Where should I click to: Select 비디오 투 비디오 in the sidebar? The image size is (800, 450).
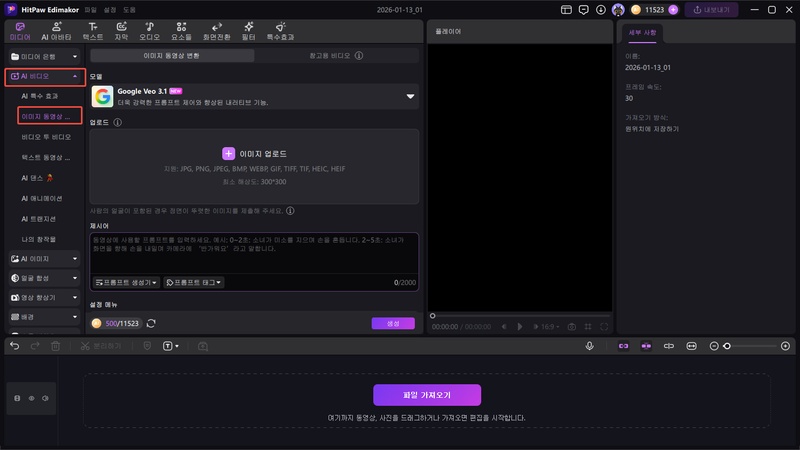[46, 137]
